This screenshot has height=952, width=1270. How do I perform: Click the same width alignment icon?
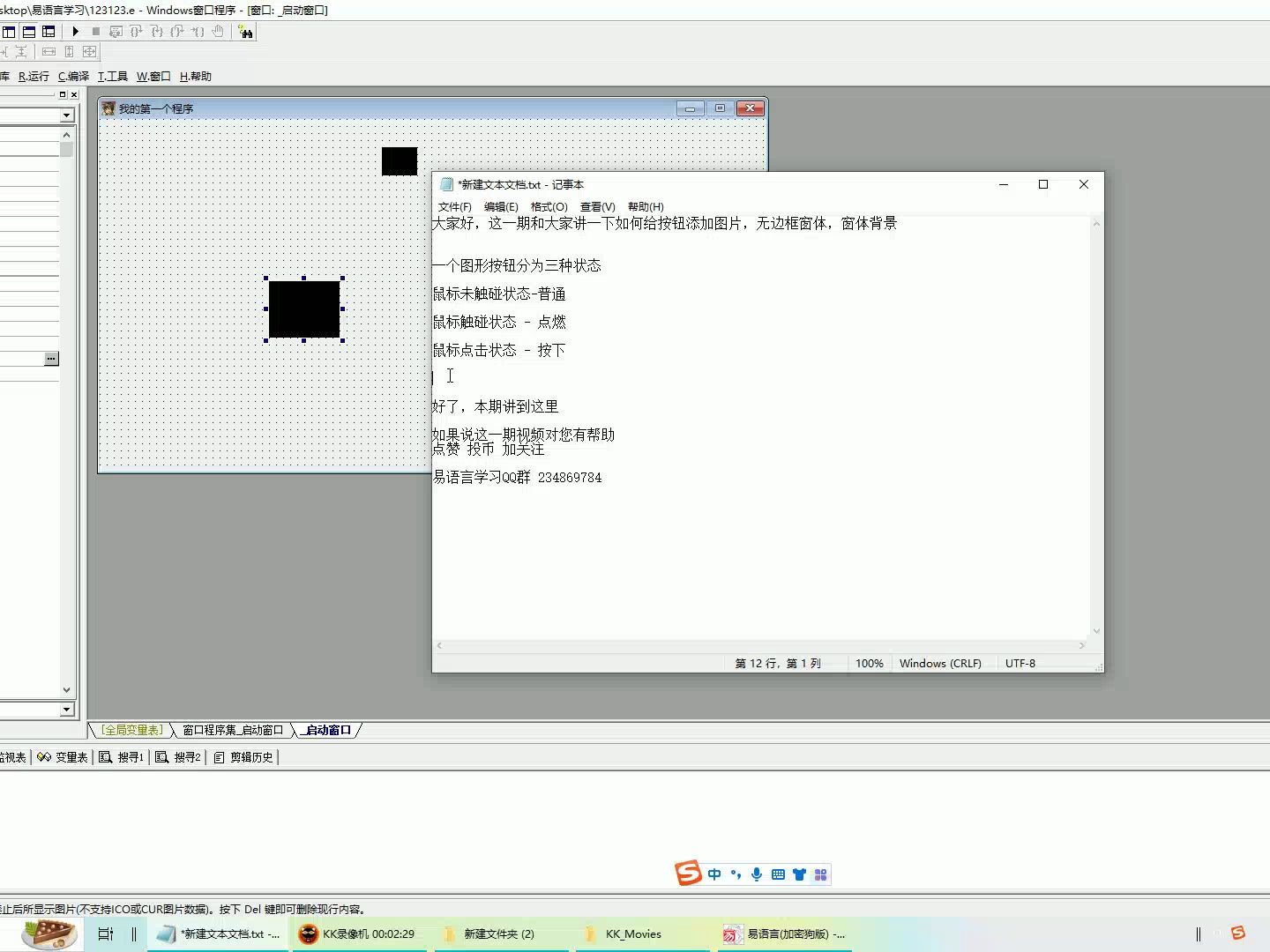49,52
